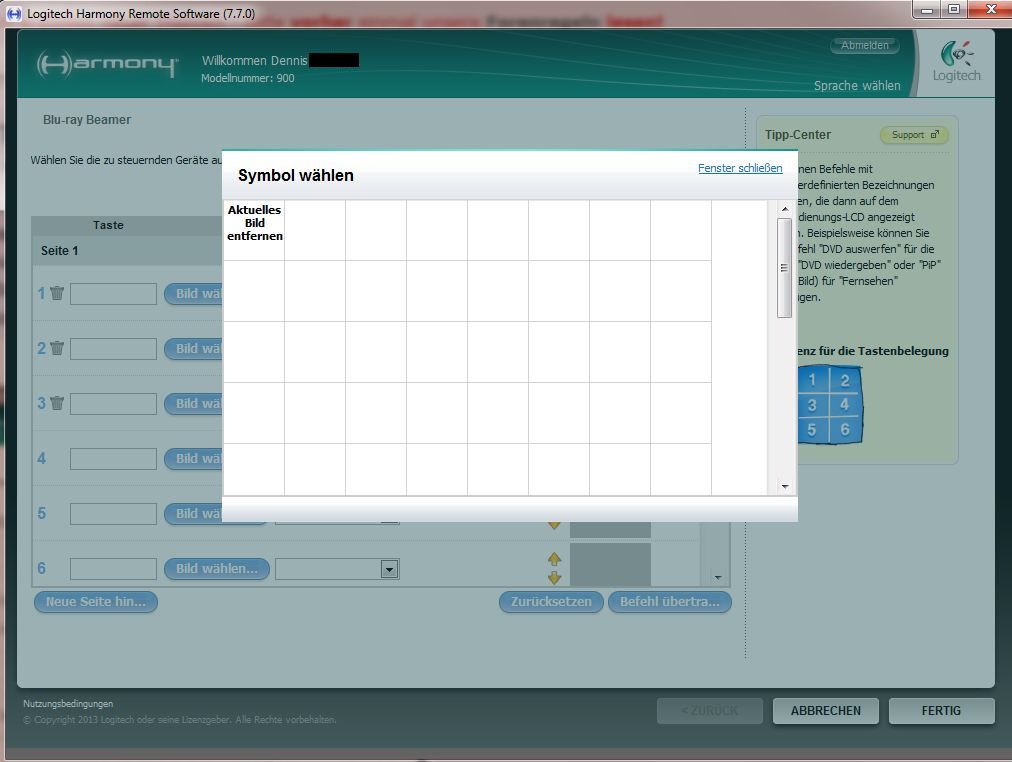1012x762 pixels.
Task: Delete button 2 with its trash icon
Action: click(x=57, y=348)
